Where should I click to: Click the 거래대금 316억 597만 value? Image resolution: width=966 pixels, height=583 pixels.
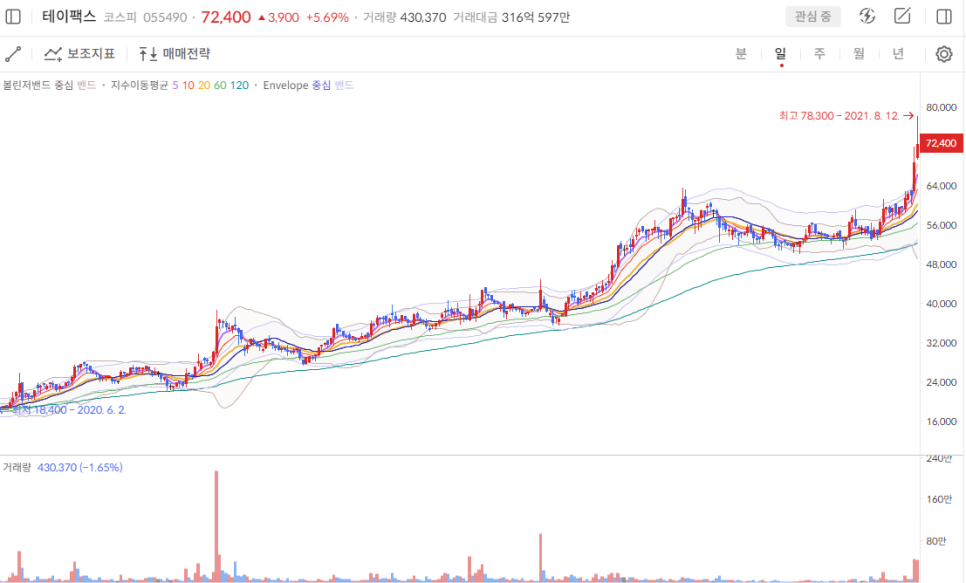pyautogui.click(x=511, y=17)
